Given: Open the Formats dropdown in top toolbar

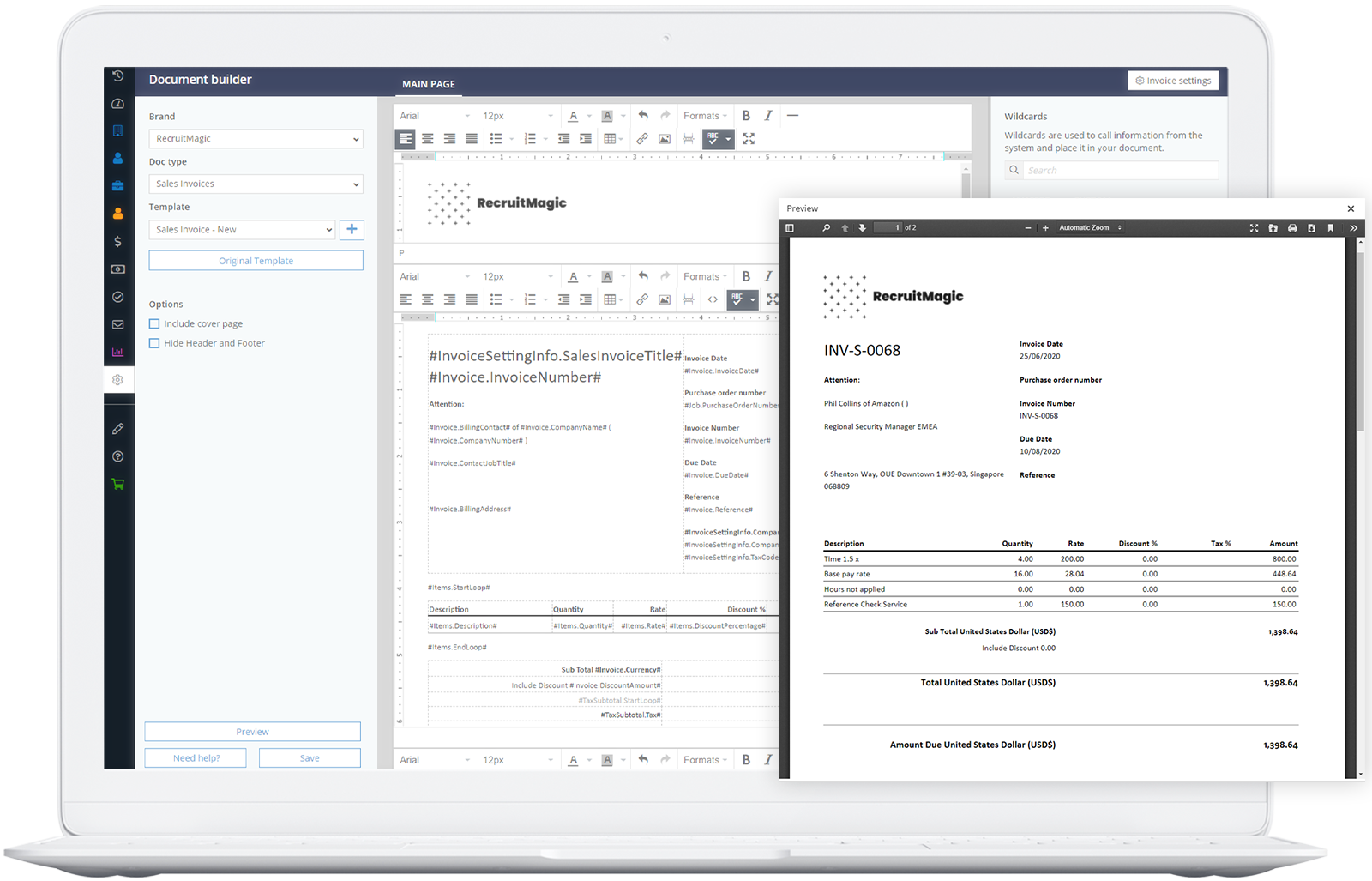Looking at the screenshot, I should coord(705,116).
